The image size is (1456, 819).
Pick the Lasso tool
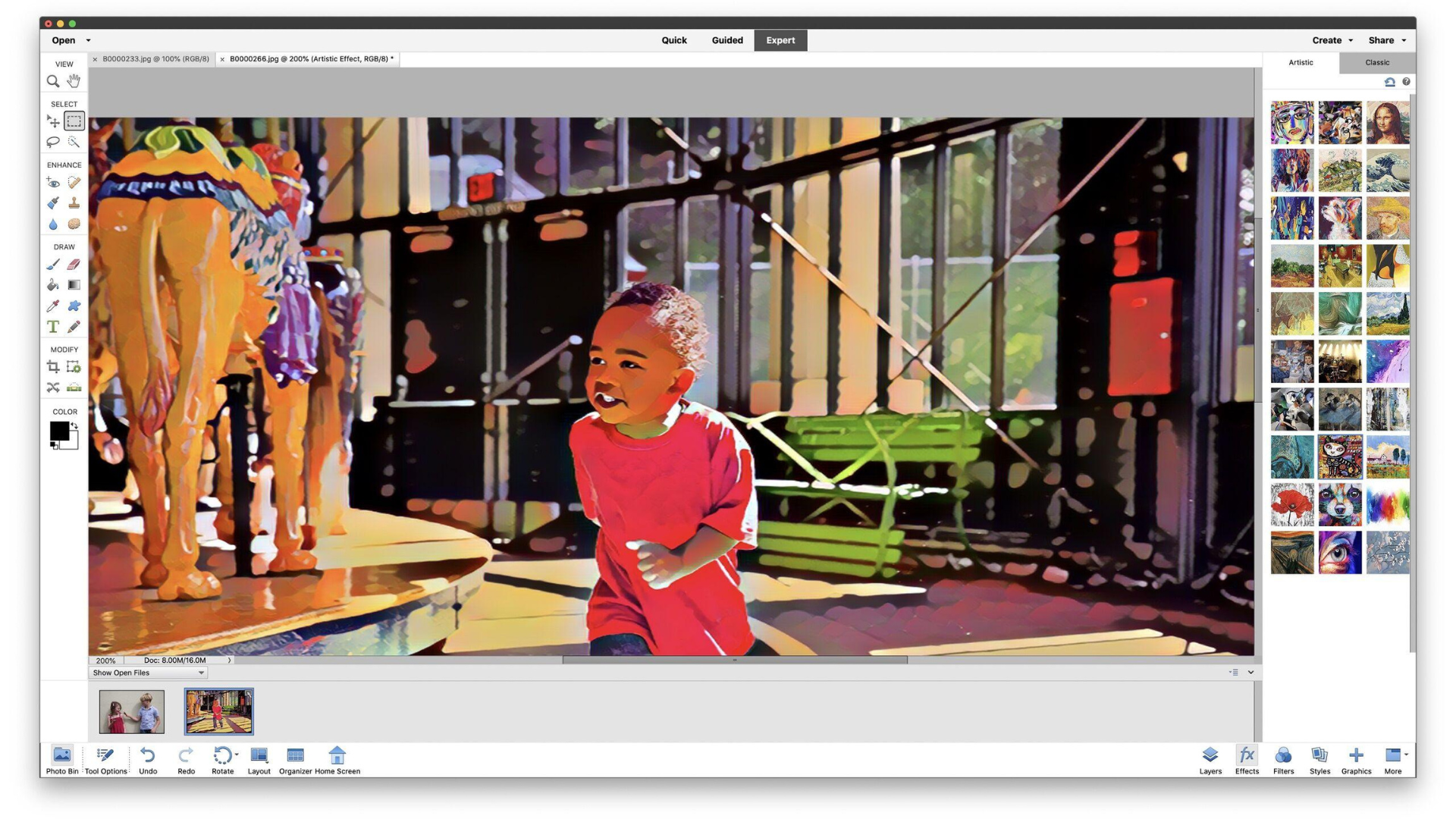(x=53, y=142)
